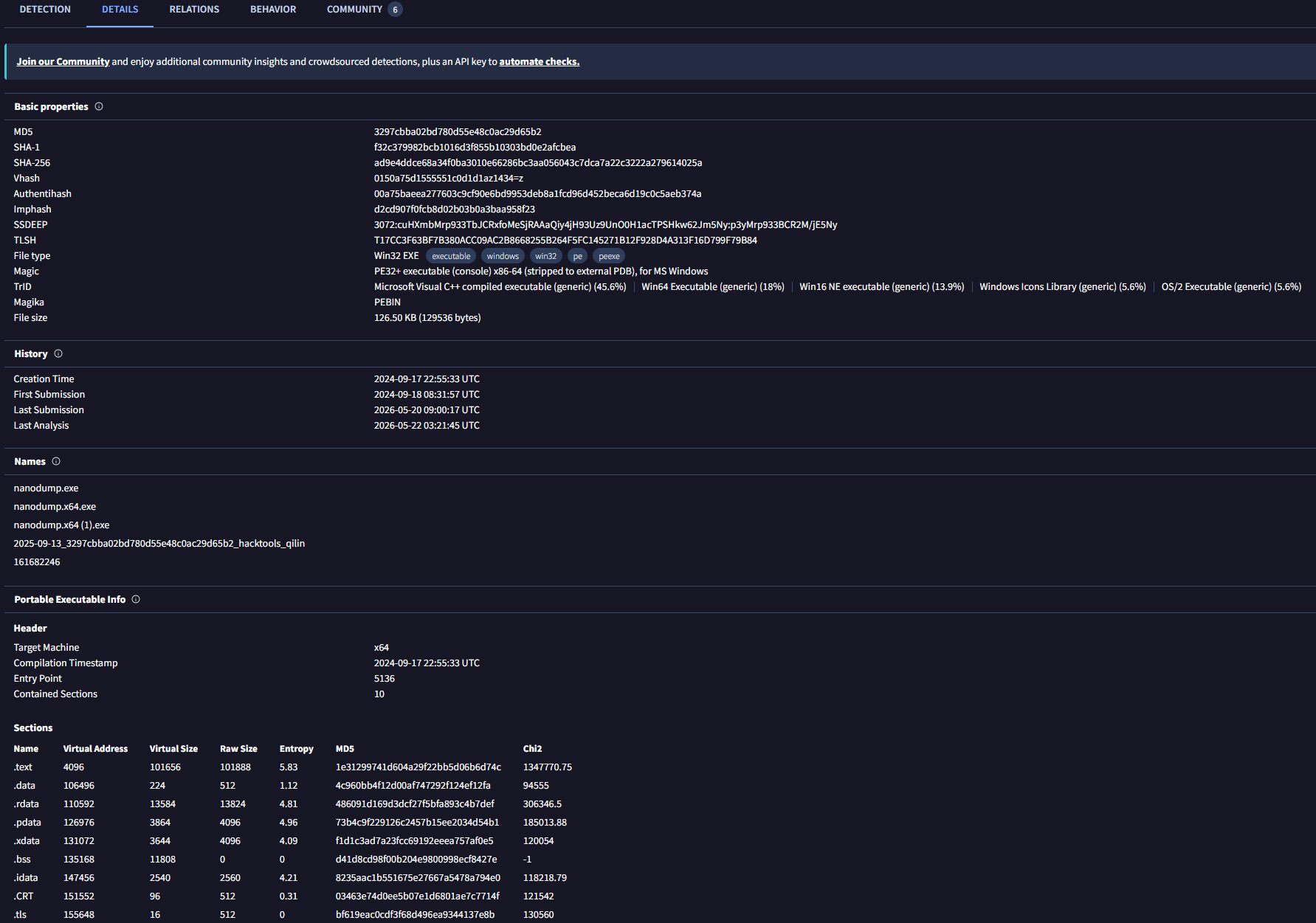The height and width of the screenshot is (923, 1316).
Task: Select the MD5 hash value 3297cbba02bd...
Action: [458, 132]
